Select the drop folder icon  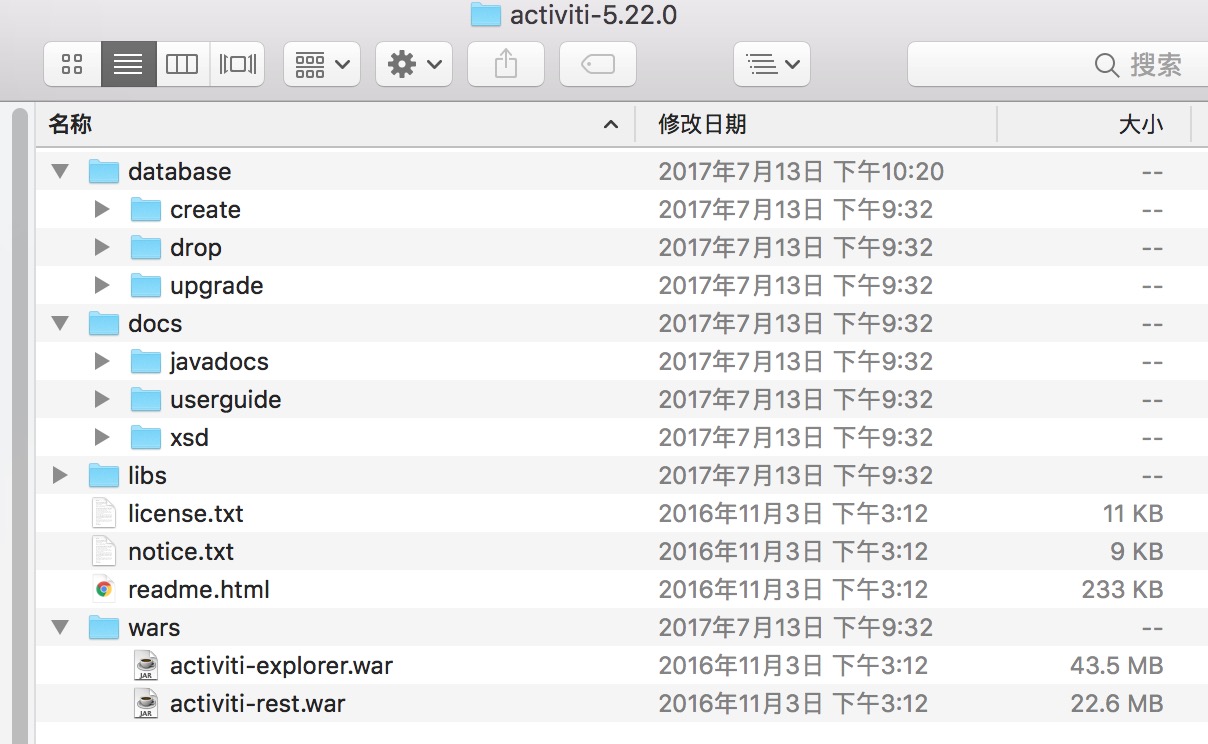click(x=146, y=248)
